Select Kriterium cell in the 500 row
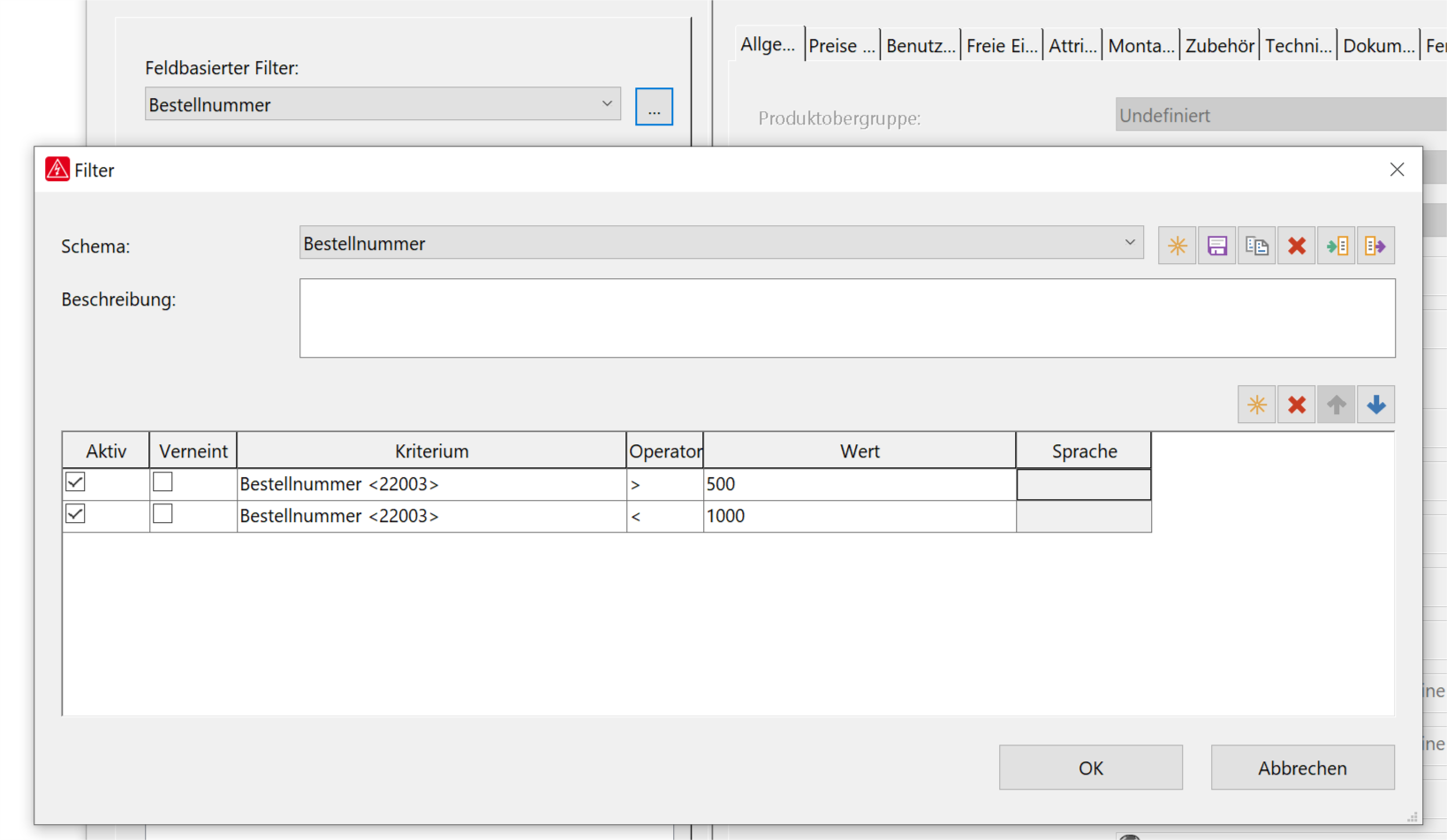1447x840 pixels. 432,484
